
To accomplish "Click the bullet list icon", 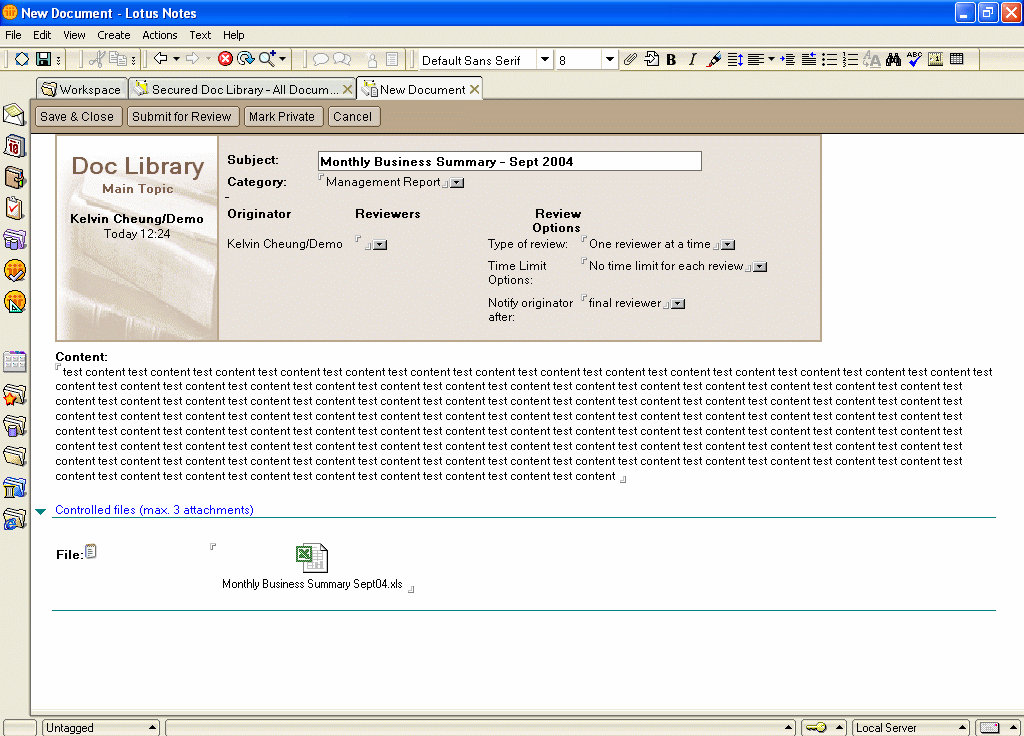I will pyautogui.click(x=829, y=60).
